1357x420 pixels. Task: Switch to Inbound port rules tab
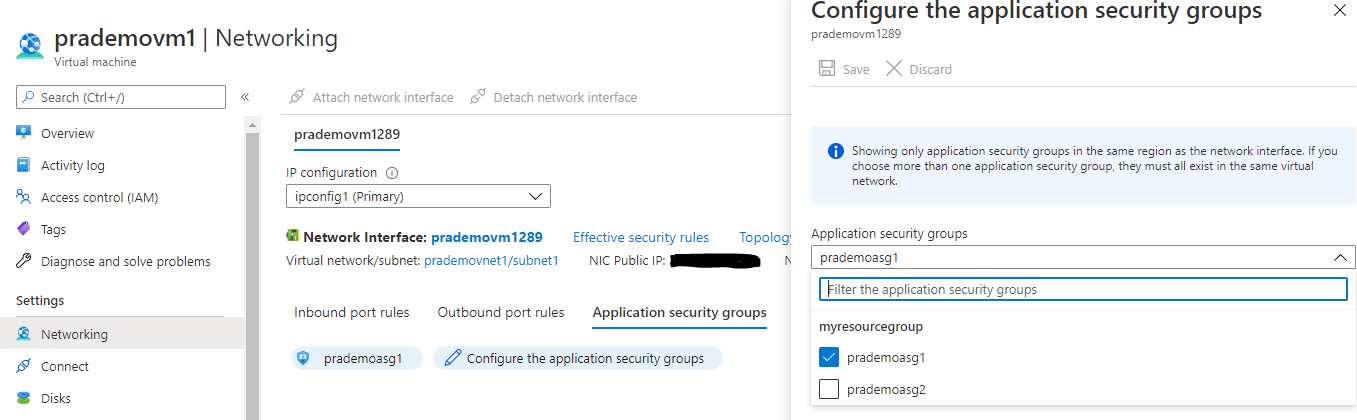(x=352, y=312)
